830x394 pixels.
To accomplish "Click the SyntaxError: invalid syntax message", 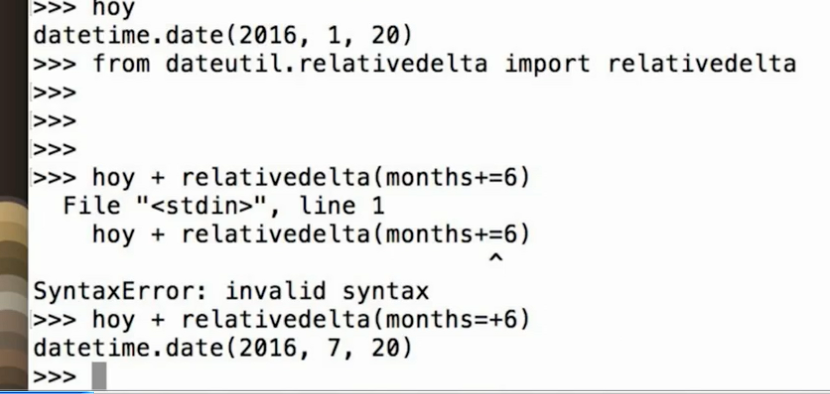I will pyautogui.click(x=231, y=291).
